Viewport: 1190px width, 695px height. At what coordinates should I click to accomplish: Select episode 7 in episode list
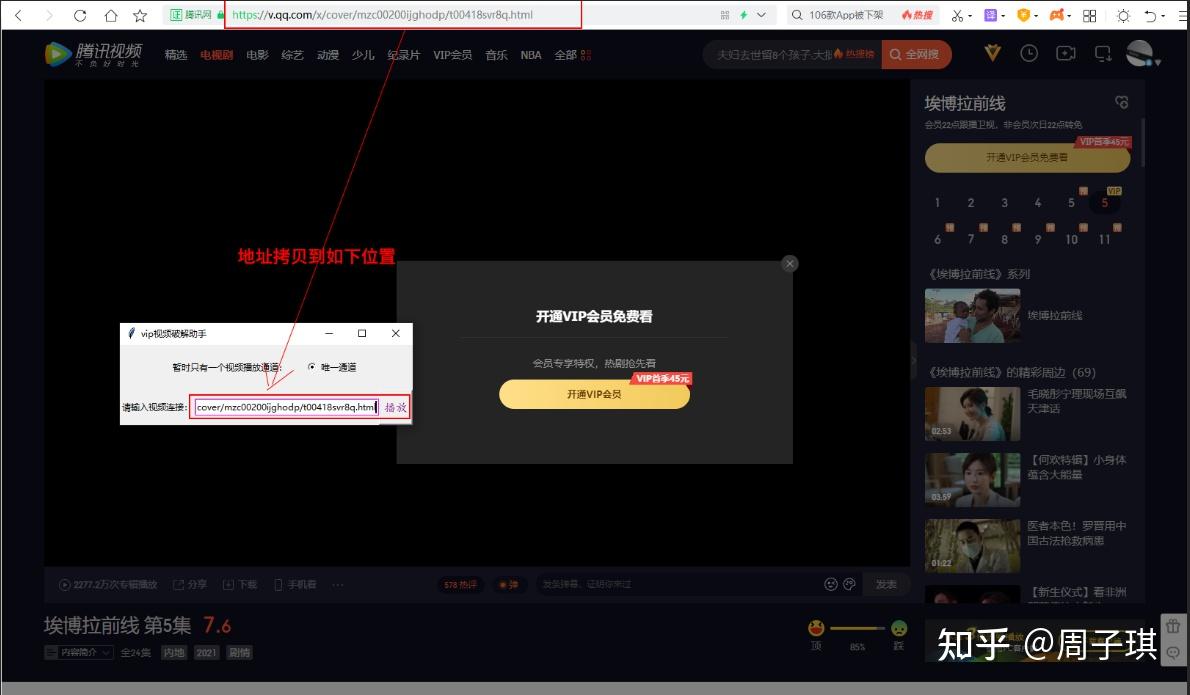pos(971,239)
